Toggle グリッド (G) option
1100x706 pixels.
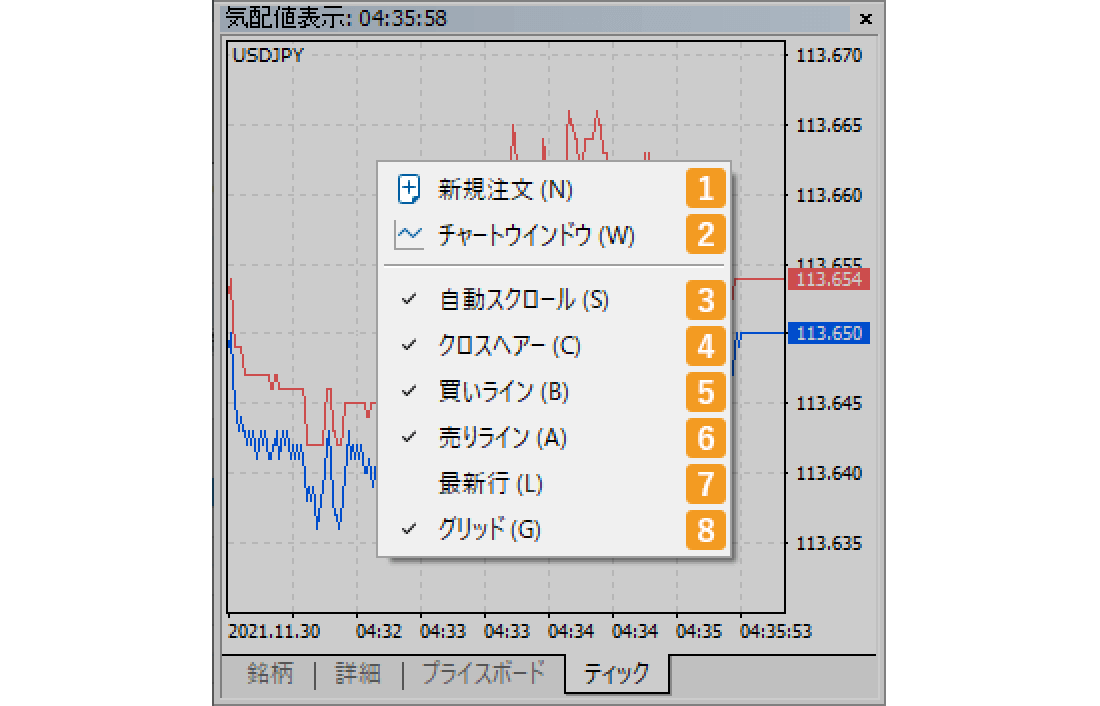click(554, 530)
